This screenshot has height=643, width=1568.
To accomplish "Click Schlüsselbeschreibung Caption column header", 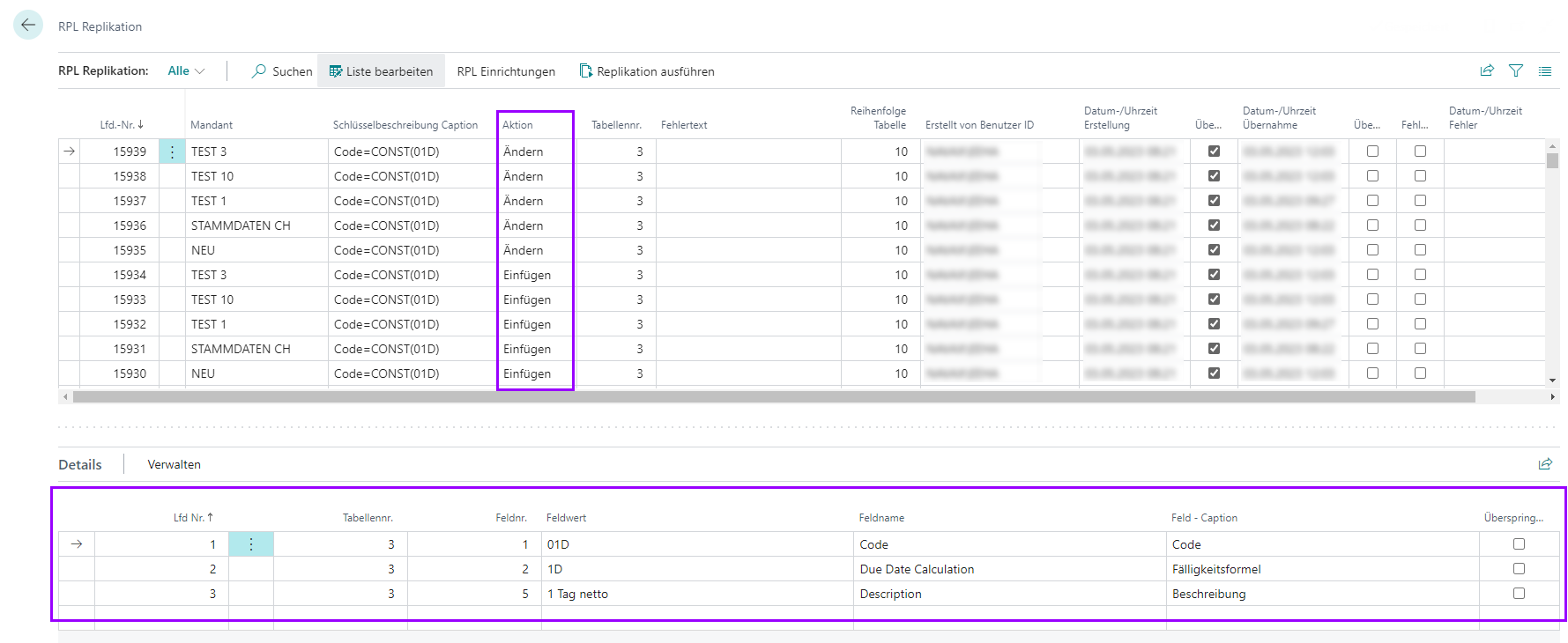I will (405, 125).
